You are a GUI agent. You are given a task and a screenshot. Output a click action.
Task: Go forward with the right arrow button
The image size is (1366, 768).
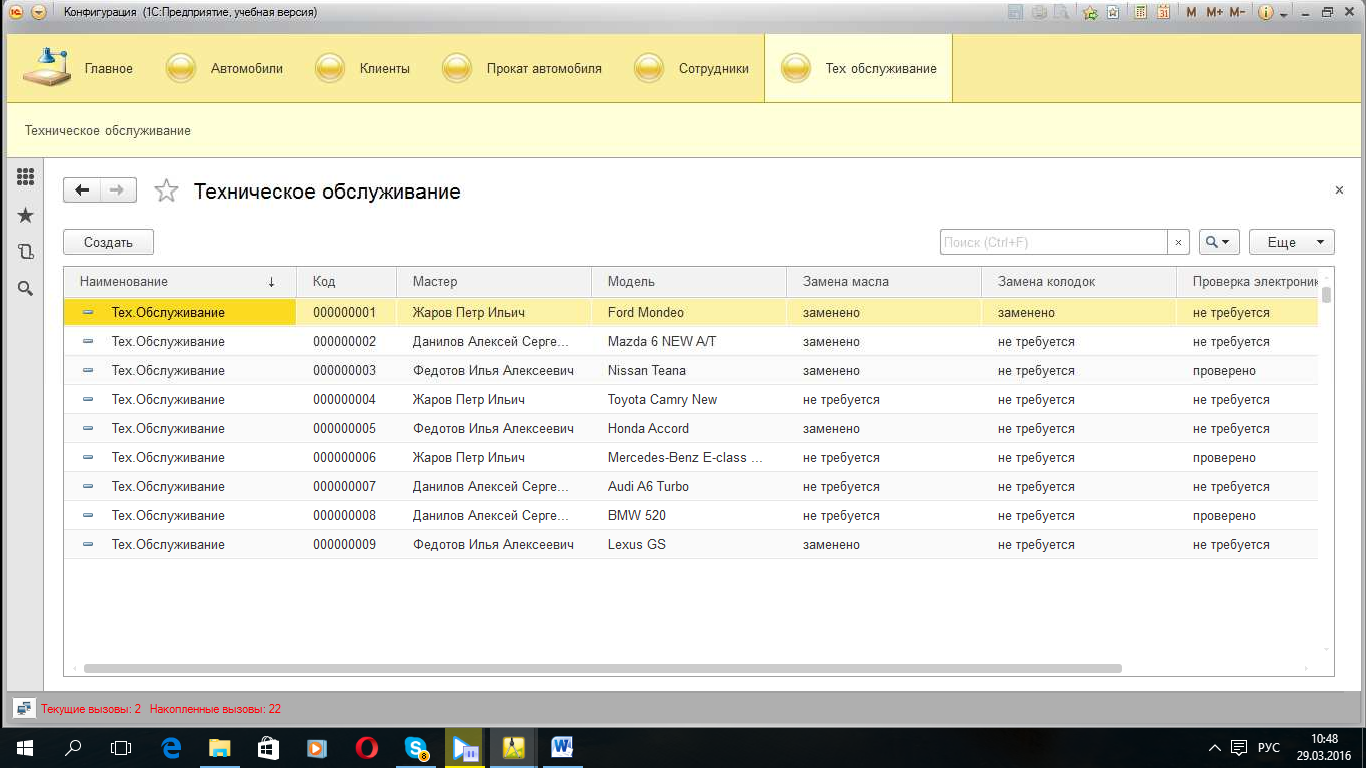[118, 190]
